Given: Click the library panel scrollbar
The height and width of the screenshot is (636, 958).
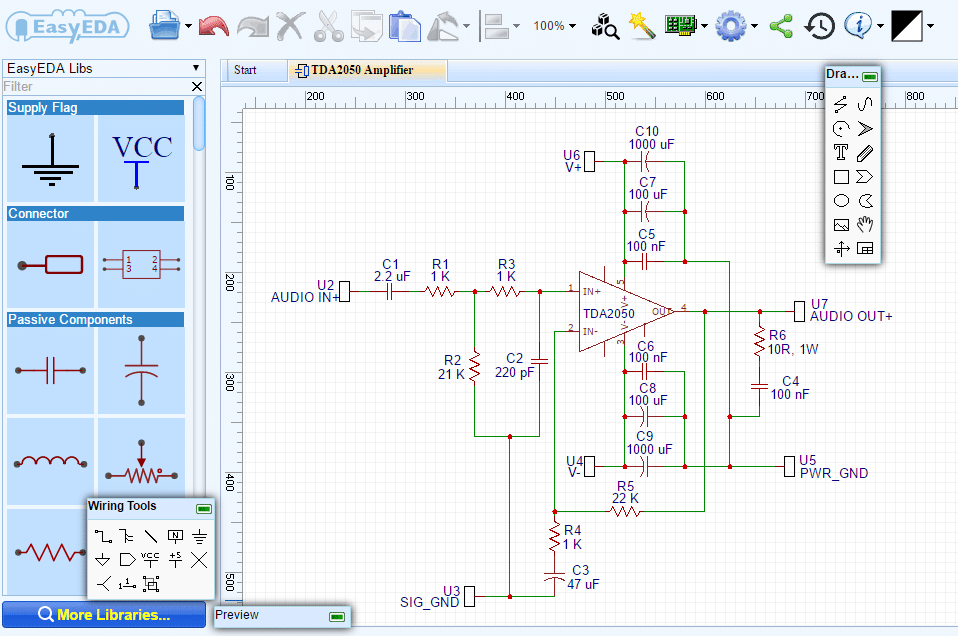Looking at the screenshot, I should pyautogui.click(x=199, y=124).
